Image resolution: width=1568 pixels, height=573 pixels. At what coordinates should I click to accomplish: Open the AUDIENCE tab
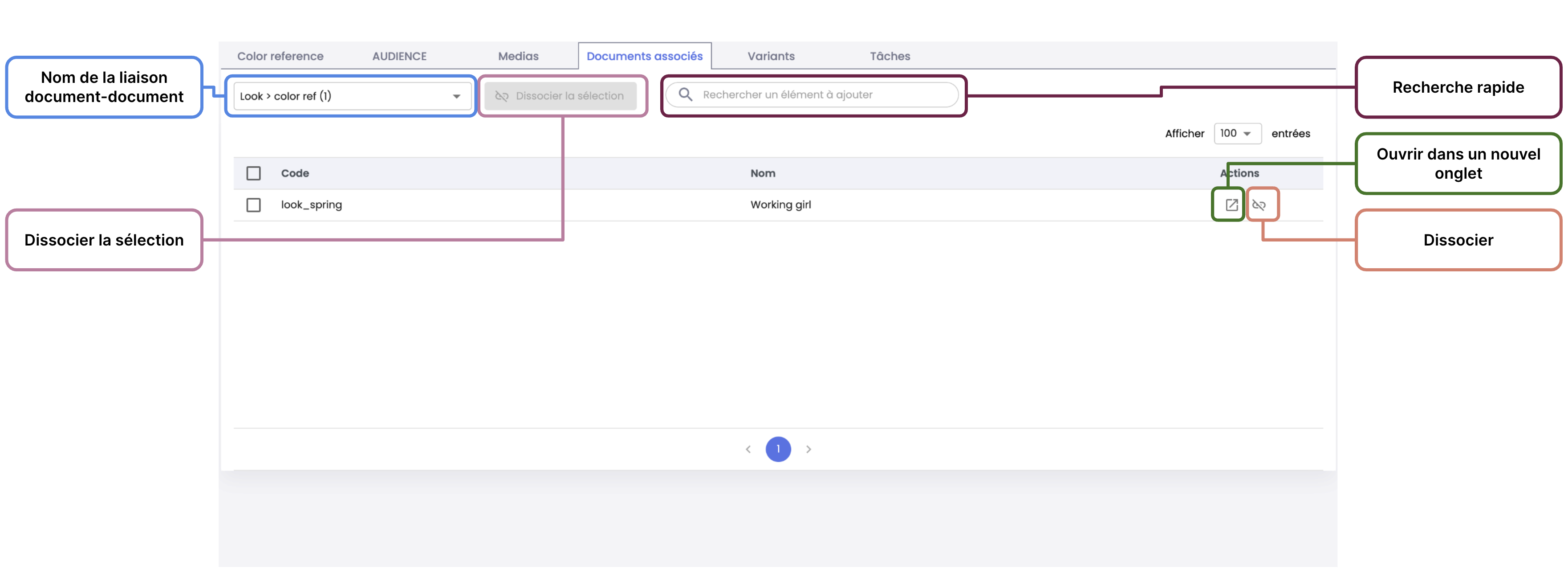coord(399,56)
